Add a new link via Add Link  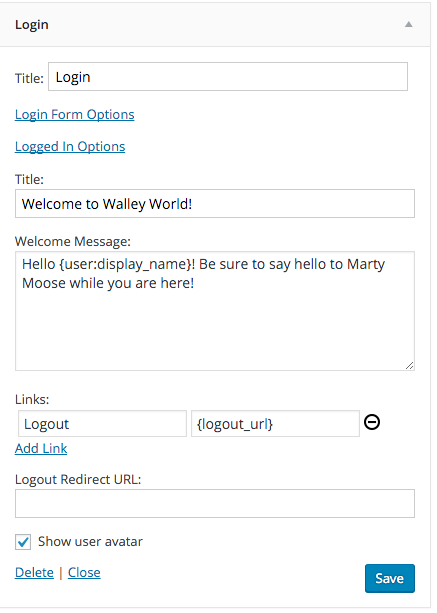pyautogui.click(x=41, y=448)
